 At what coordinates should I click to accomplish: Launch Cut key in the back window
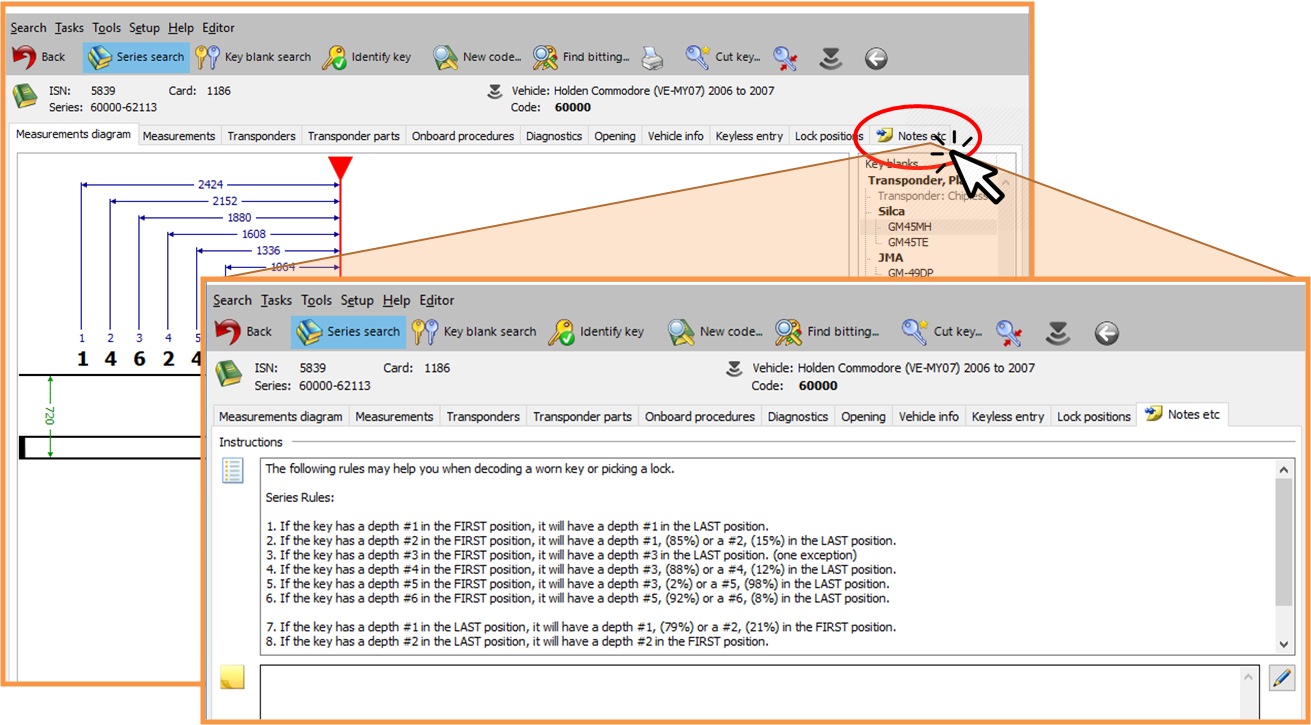723,57
